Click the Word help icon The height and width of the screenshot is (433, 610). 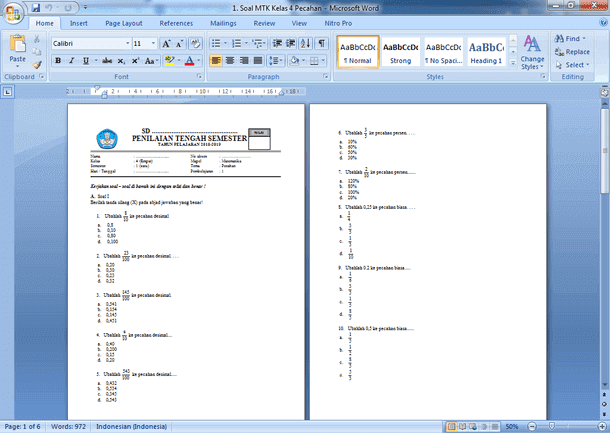click(604, 23)
